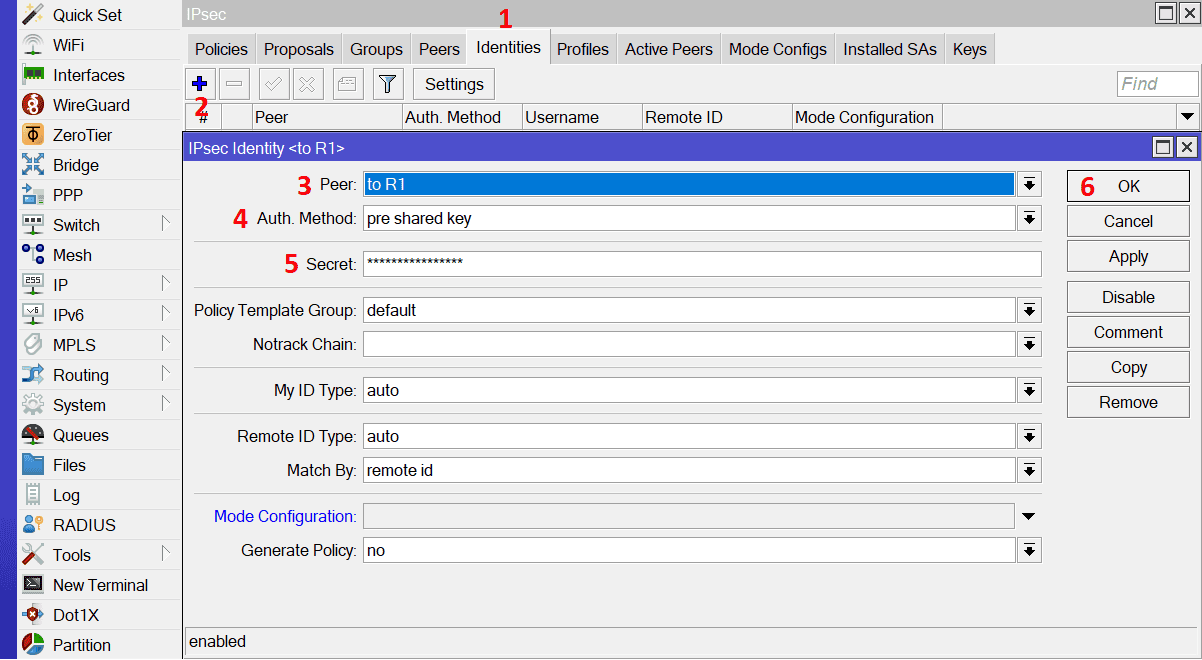
Task: Open Dot1X from the sidebar
Action: point(76,615)
